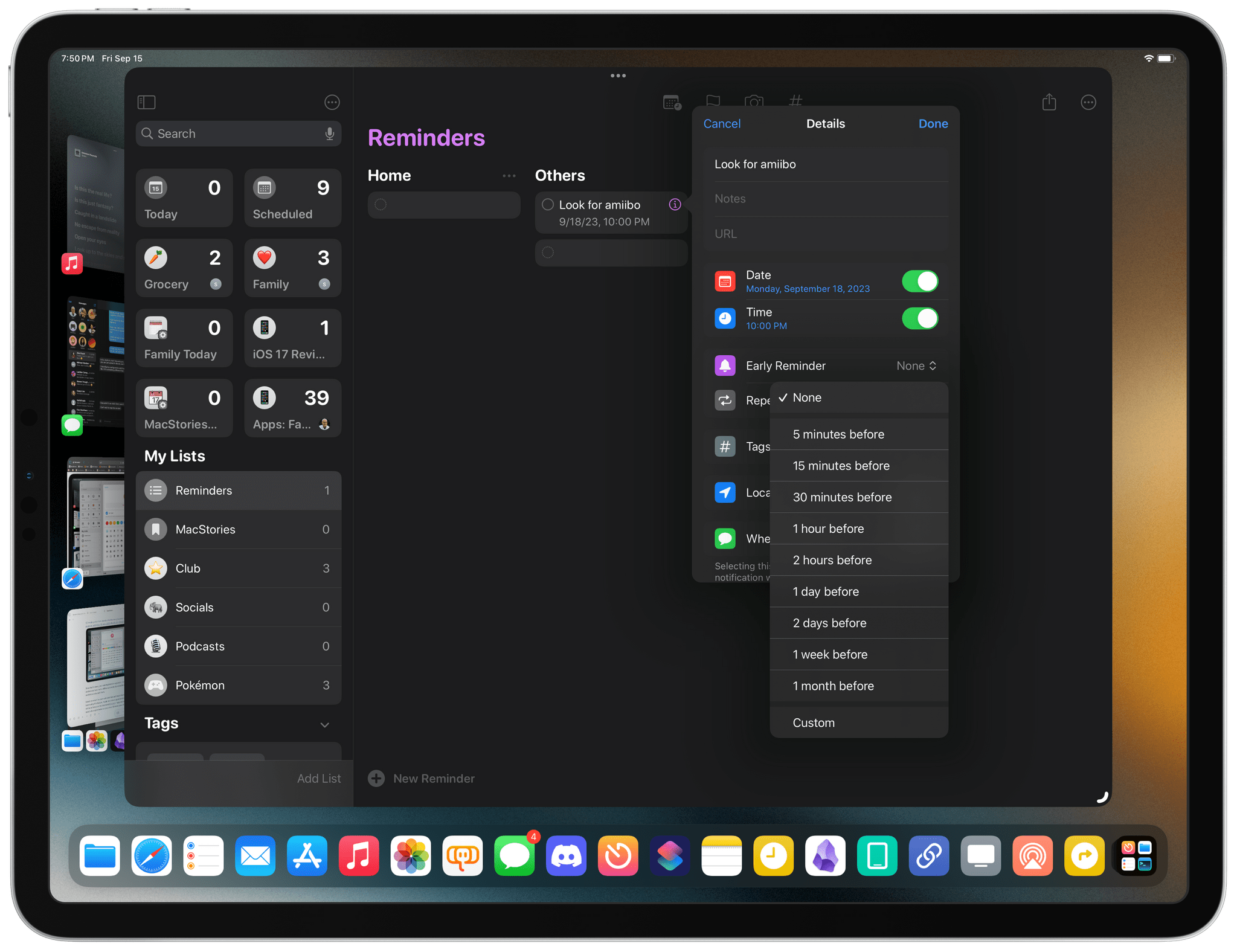Open Files app in dock
Image resolution: width=1237 pixels, height=952 pixels.
pyautogui.click(x=100, y=855)
